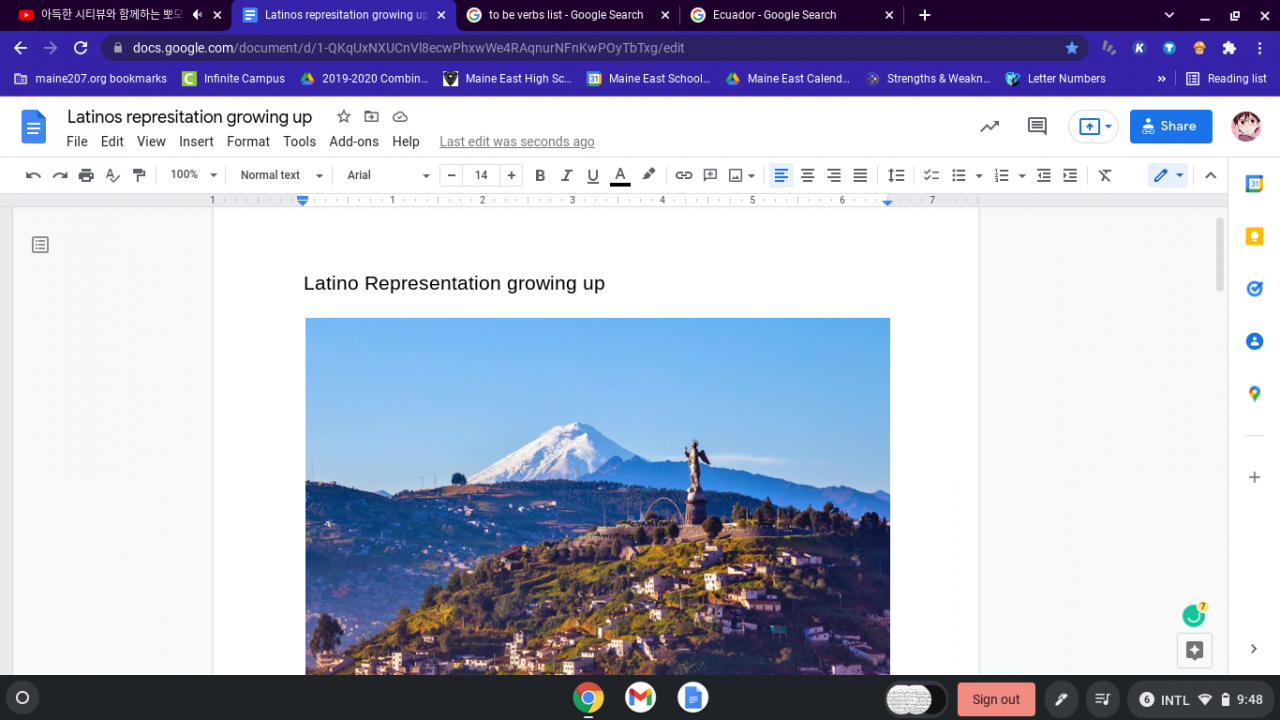
Task: Click the blue Share button
Action: point(1170,126)
